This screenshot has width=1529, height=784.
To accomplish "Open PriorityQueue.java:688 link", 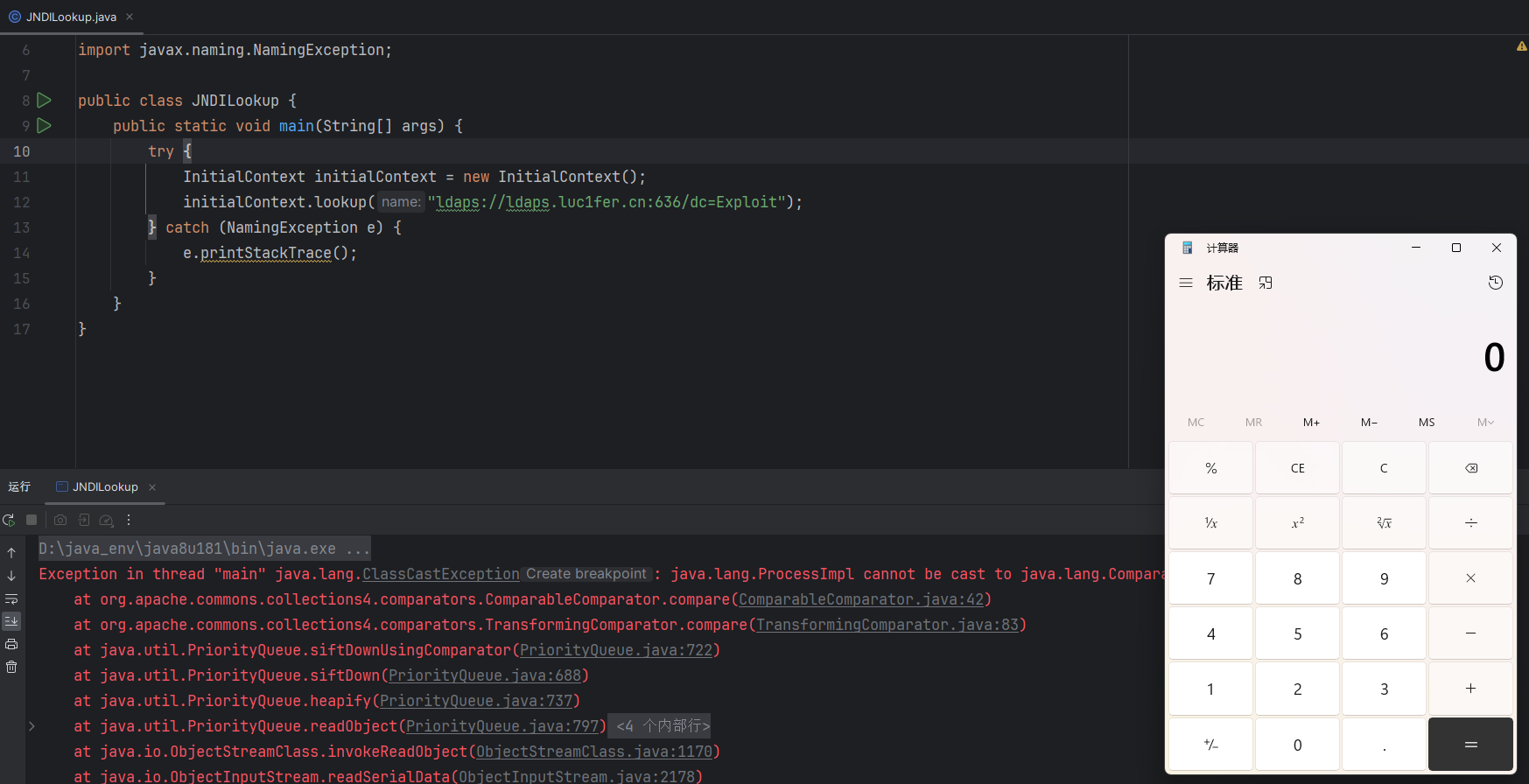I will click(485, 675).
